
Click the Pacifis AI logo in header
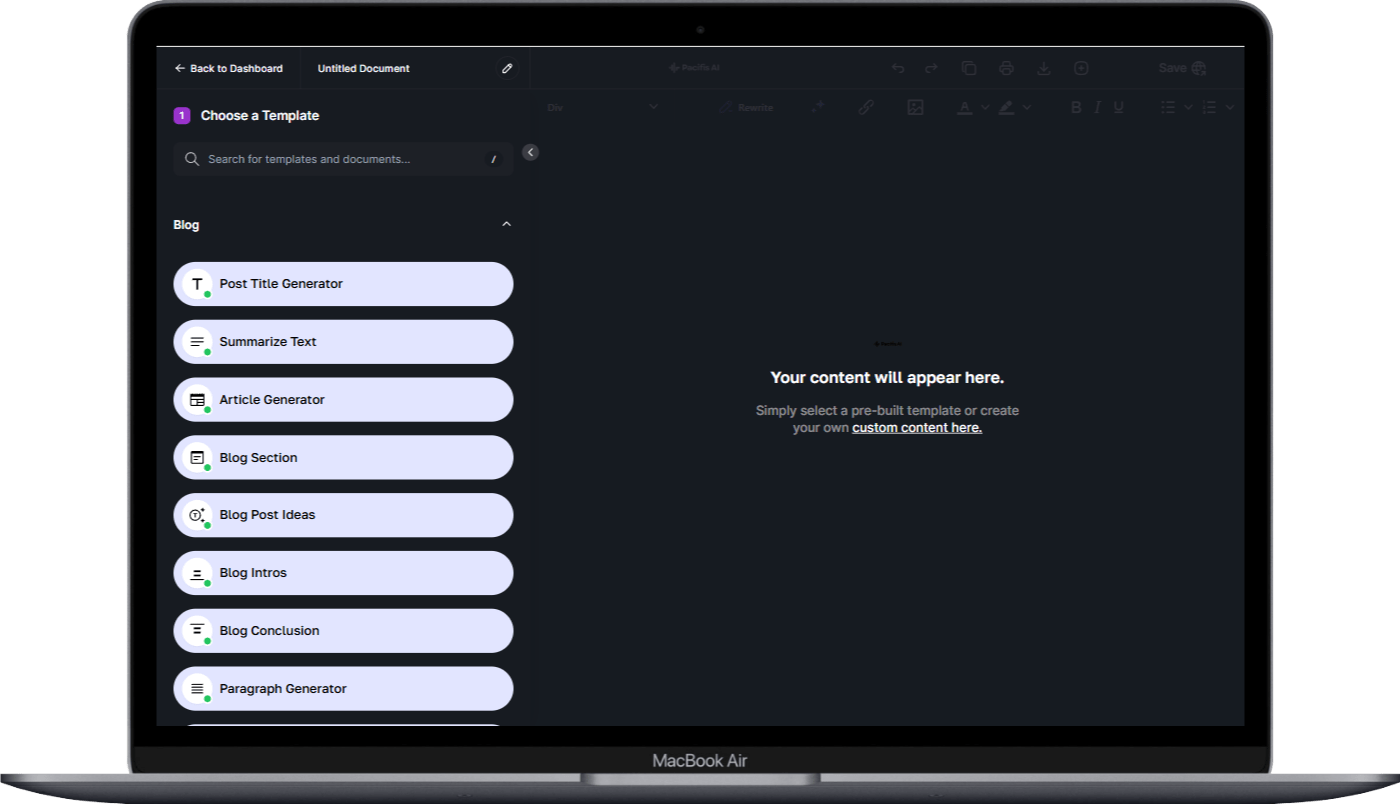694,68
